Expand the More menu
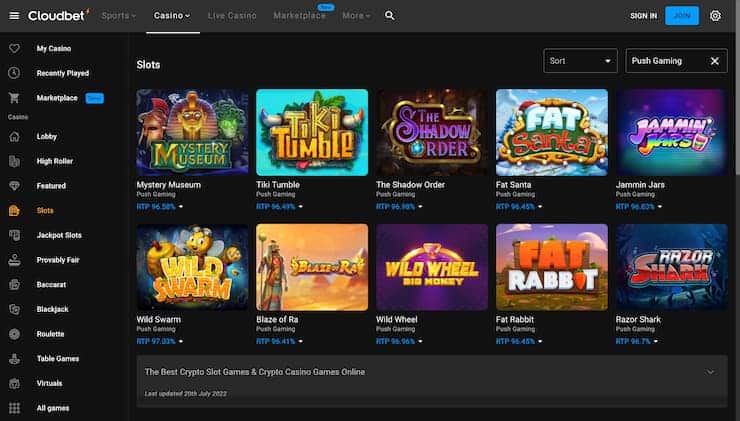740x421 pixels. pos(356,16)
